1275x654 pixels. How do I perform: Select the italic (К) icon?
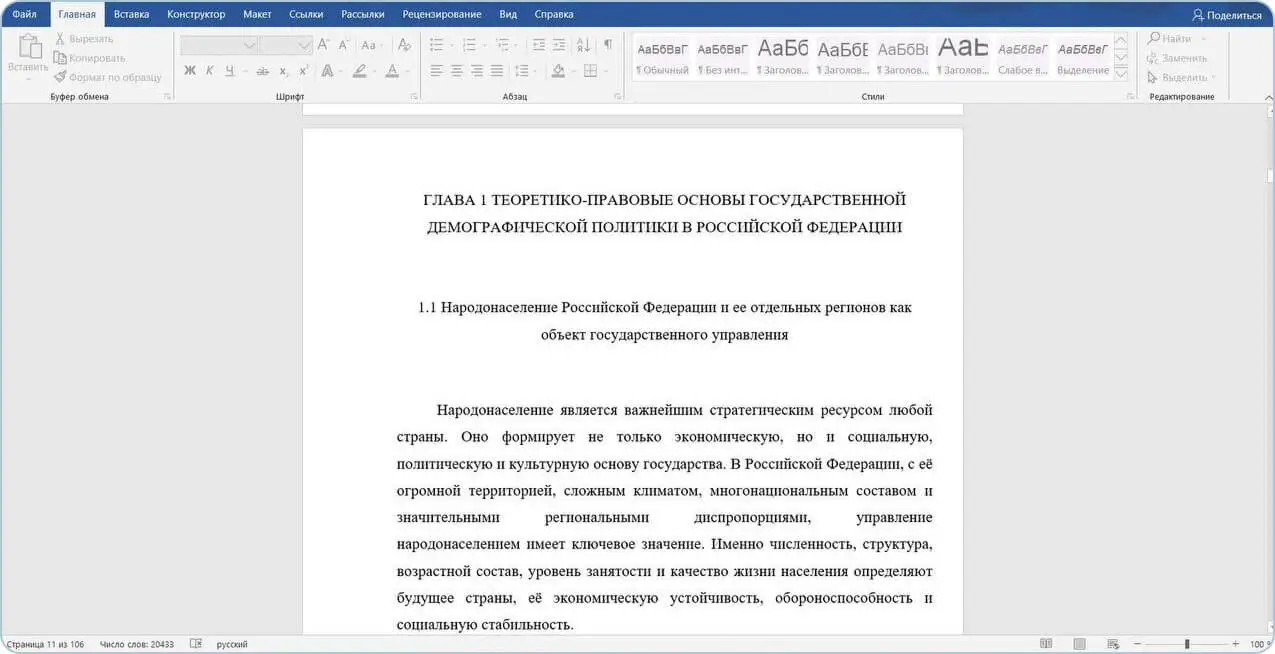[x=209, y=70]
